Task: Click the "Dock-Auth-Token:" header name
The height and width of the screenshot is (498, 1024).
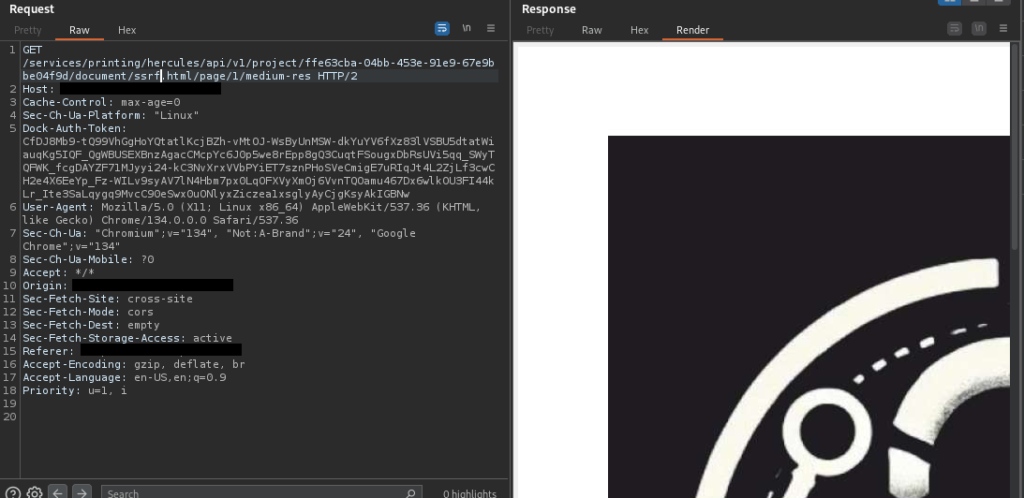Action: (x=74, y=129)
